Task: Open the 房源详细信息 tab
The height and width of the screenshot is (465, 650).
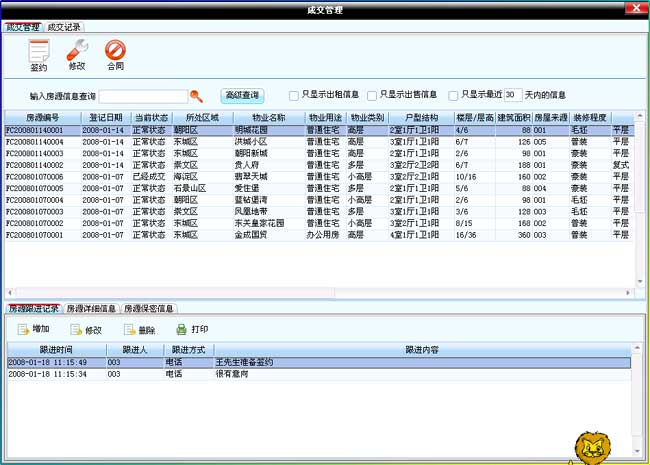Action: pos(92,309)
